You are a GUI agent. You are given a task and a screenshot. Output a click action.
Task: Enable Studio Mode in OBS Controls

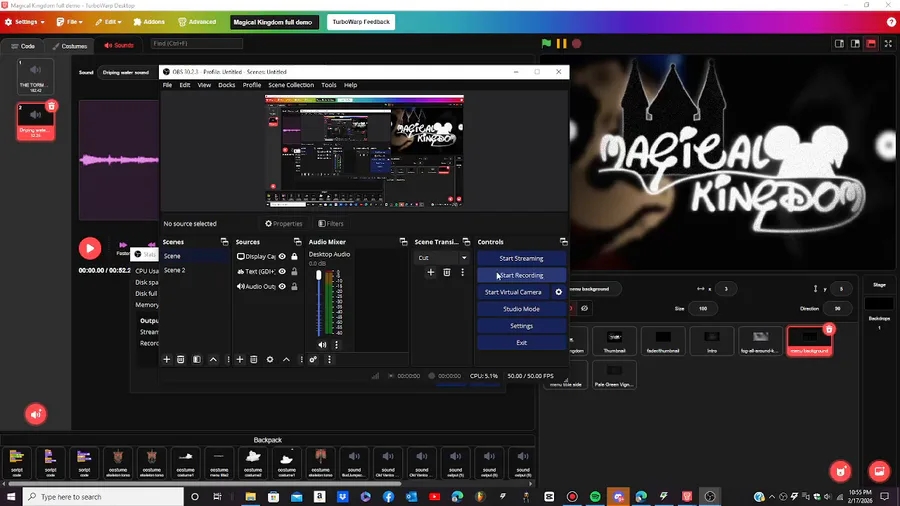click(x=521, y=309)
